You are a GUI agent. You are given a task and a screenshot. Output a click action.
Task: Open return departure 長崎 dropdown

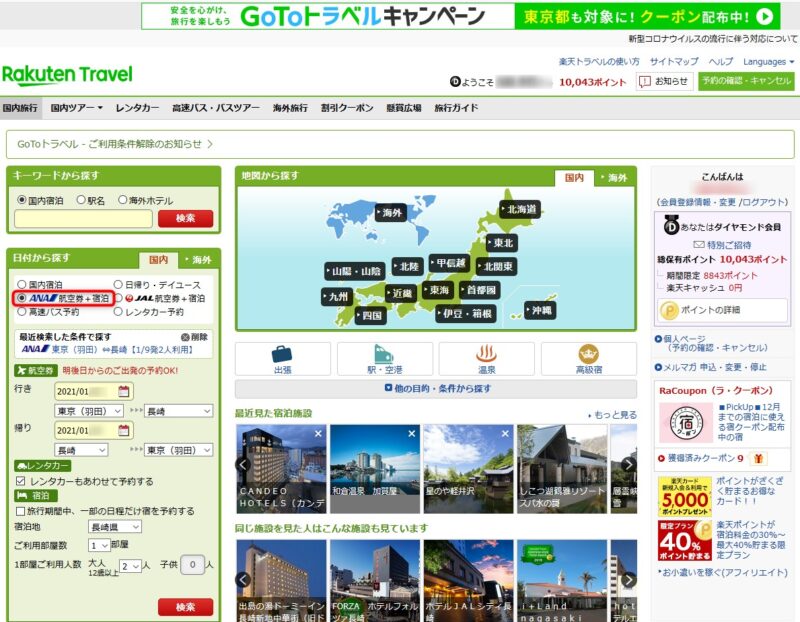click(82, 450)
